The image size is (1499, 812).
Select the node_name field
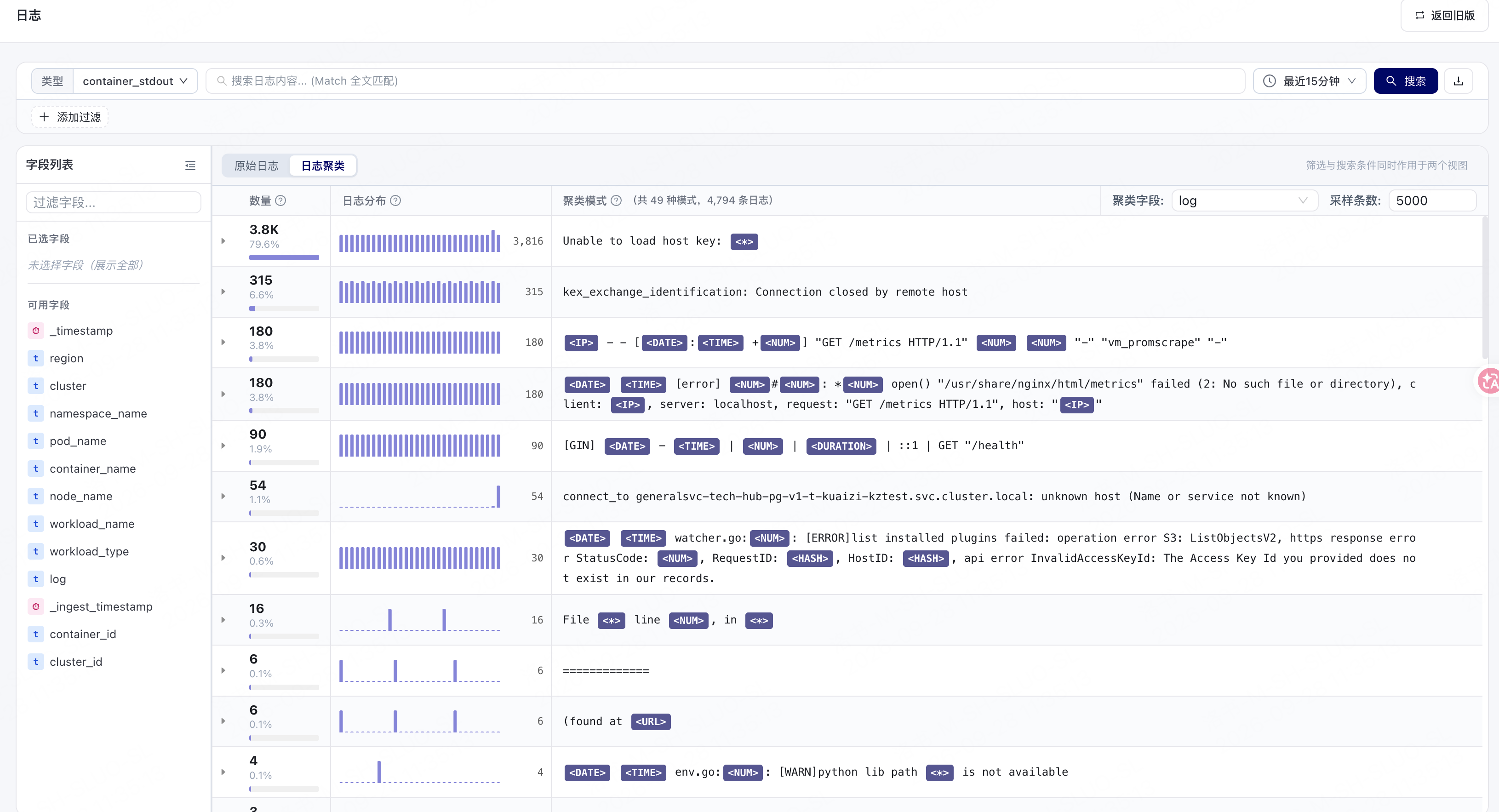pyautogui.click(x=81, y=497)
